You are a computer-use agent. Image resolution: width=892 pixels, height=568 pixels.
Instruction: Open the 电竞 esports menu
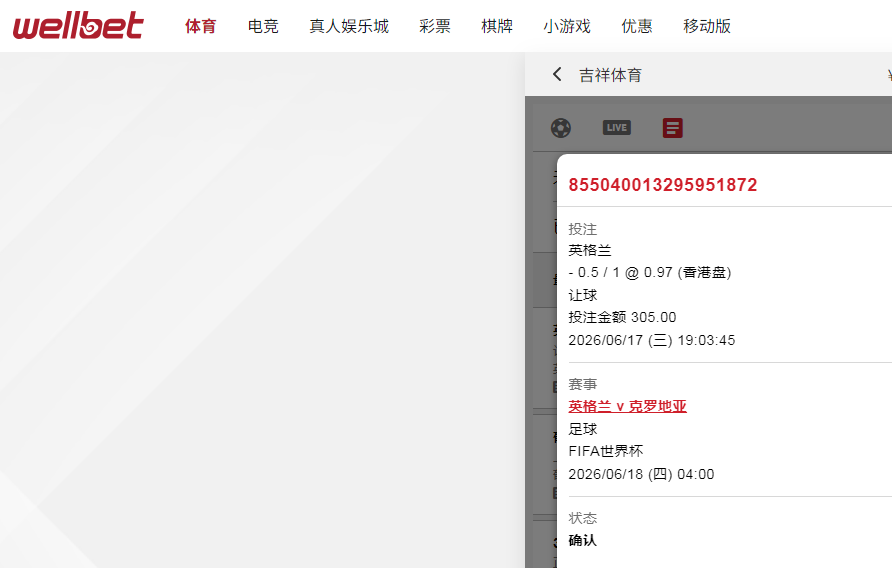[x=263, y=26]
